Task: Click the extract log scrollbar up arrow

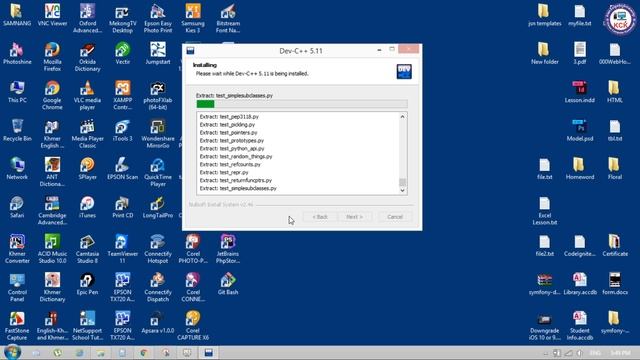Action: click(402, 117)
